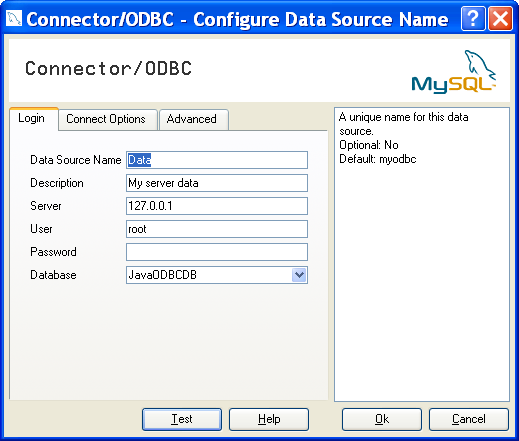The height and width of the screenshot is (441, 519).
Task: Click the title bar application icon
Action: click(x=14, y=18)
